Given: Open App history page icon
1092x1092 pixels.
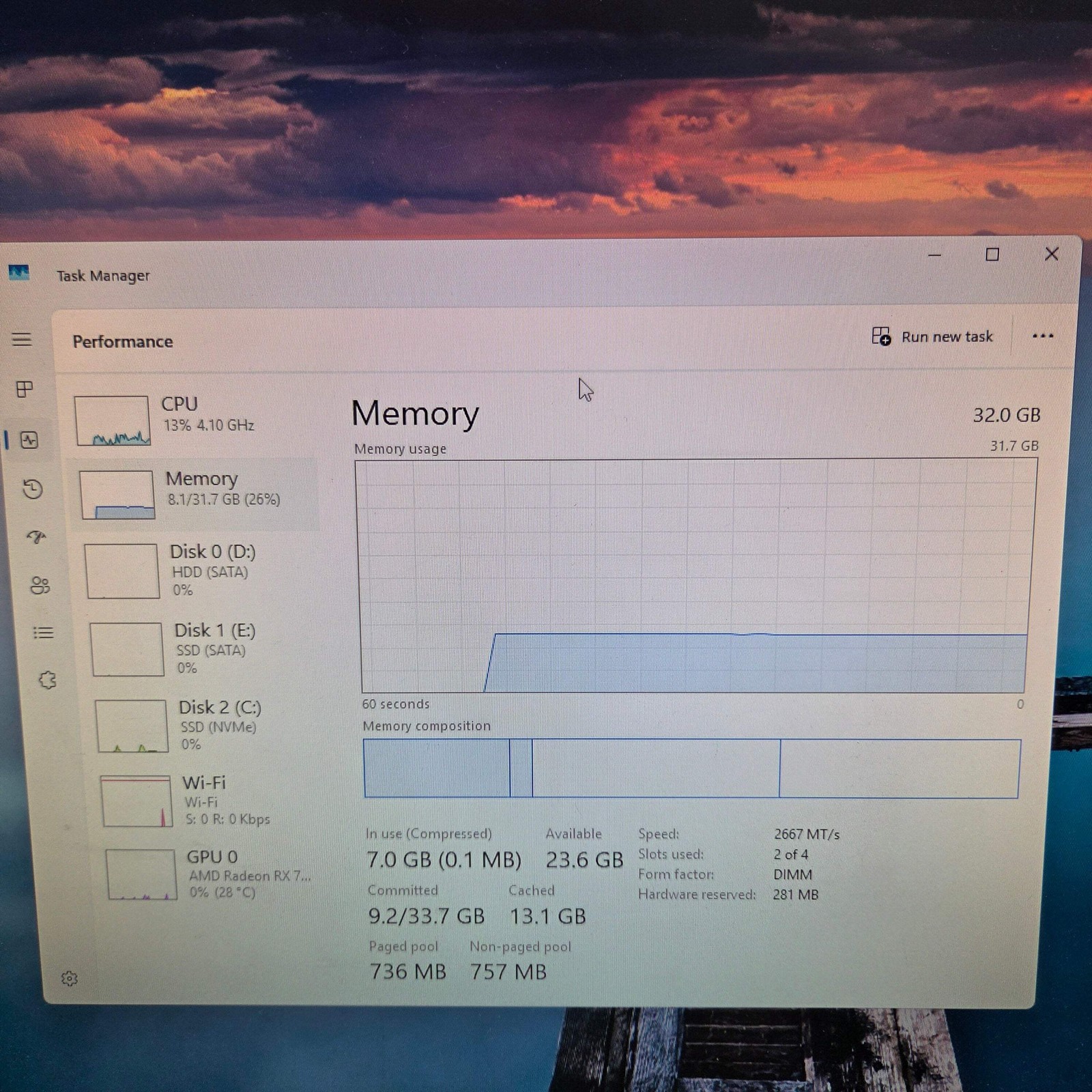Looking at the screenshot, I should click(x=33, y=489).
